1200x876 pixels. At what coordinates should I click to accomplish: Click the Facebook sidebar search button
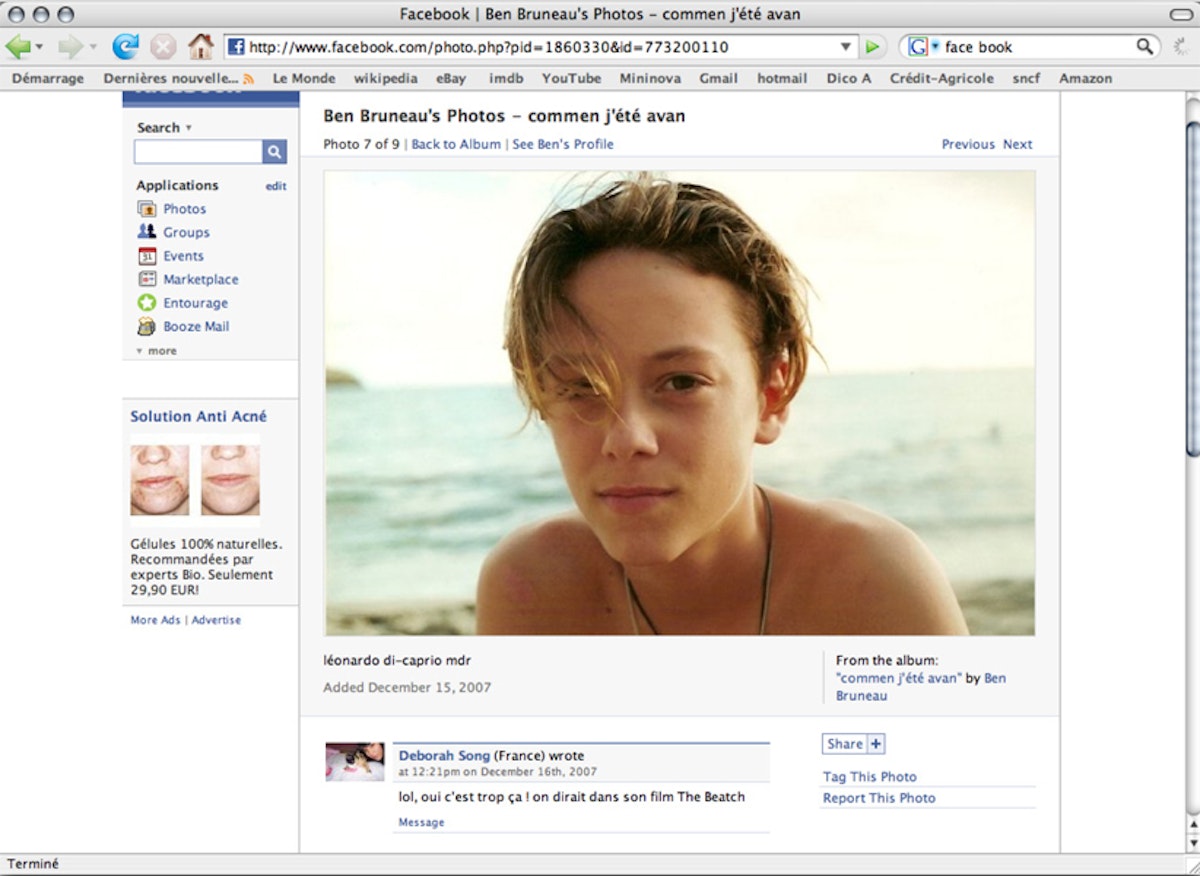click(x=275, y=152)
